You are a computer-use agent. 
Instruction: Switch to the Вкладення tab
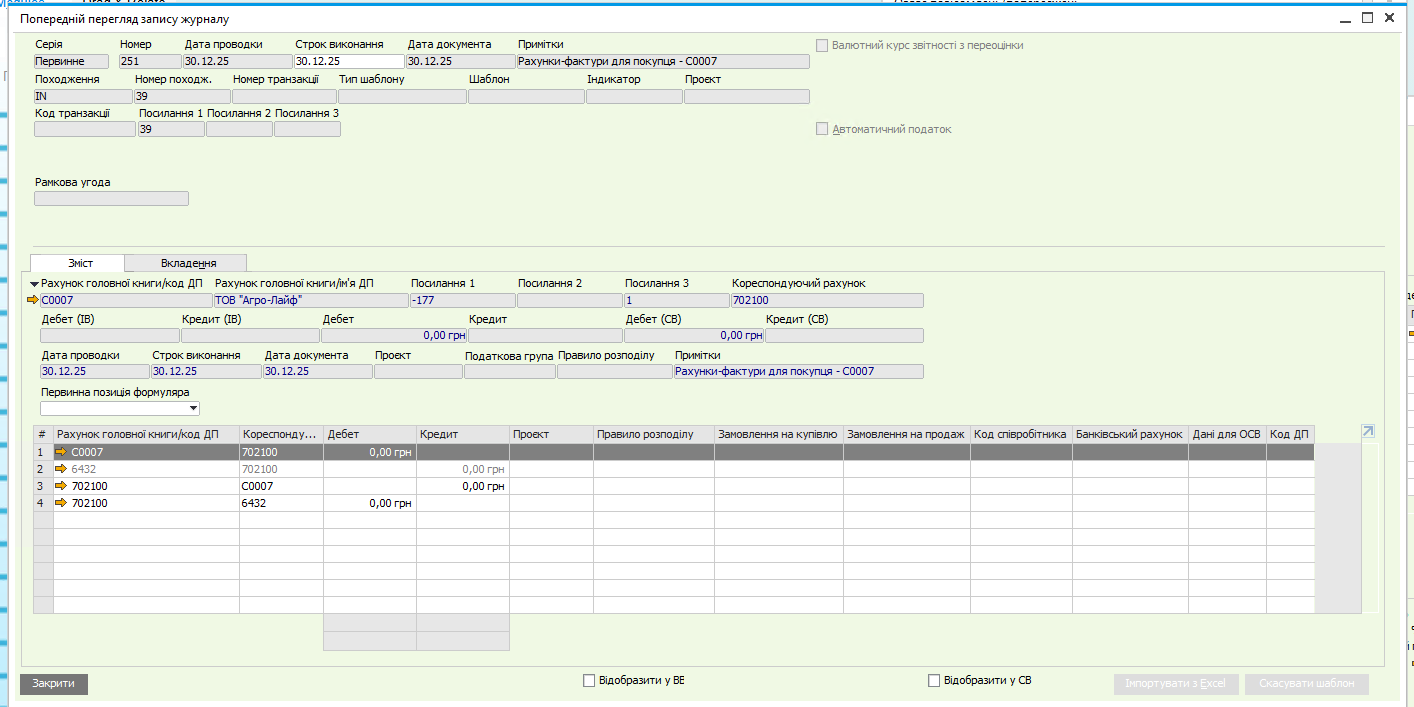[188, 263]
